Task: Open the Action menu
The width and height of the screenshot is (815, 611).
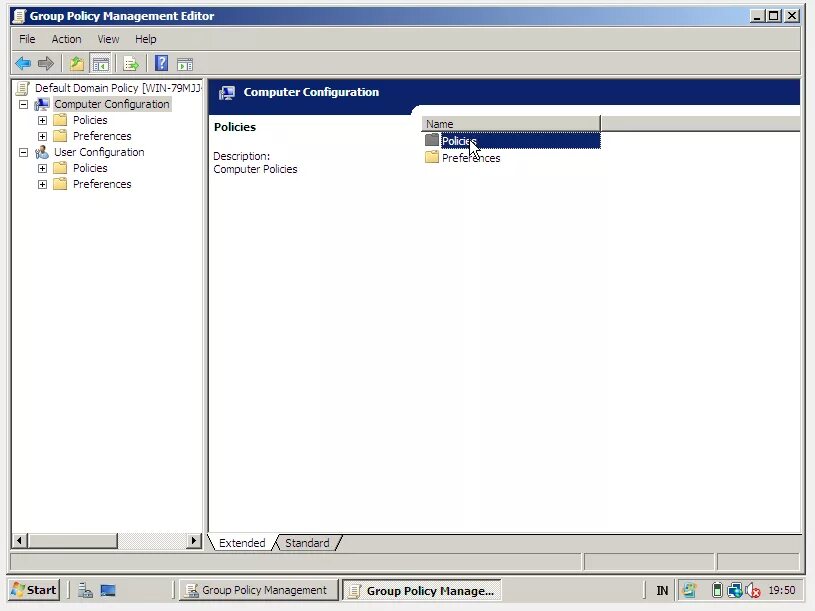Action: (66, 39)
